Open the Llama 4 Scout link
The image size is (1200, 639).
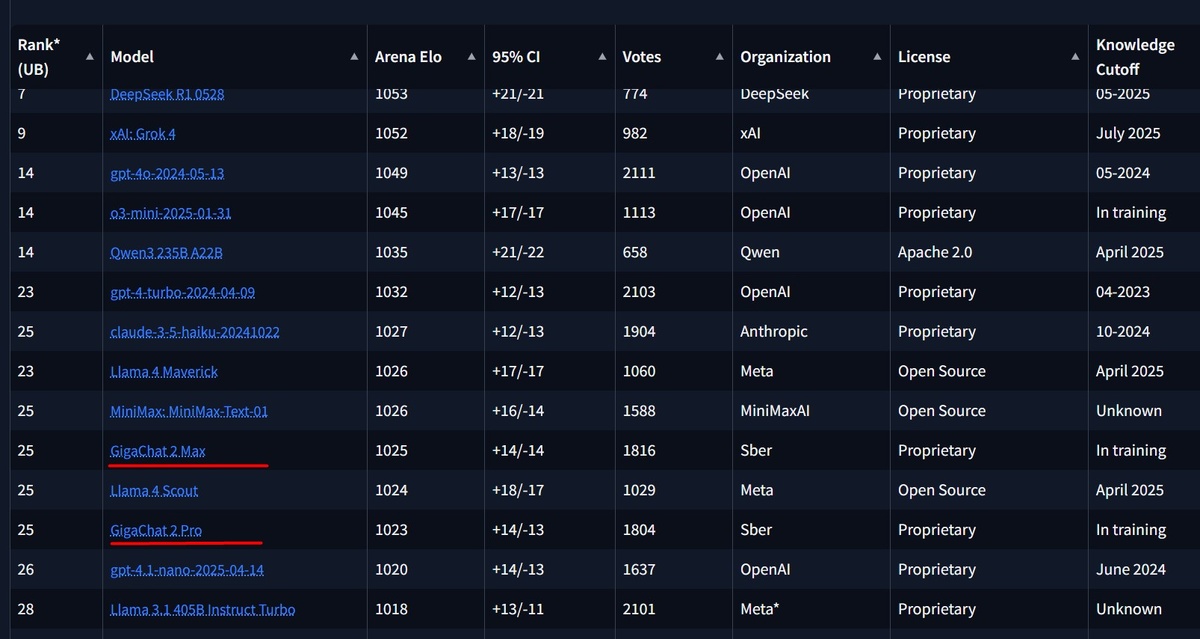click(154, 490)
